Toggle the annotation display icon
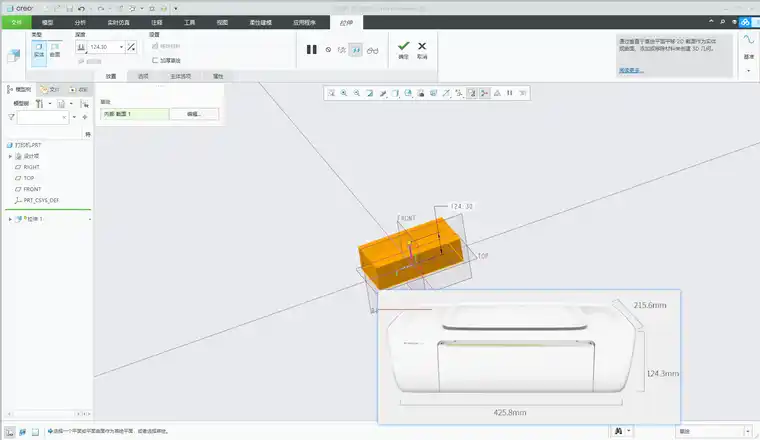Image resolution: width=760 pixels, height=440 pixels. tap(472, 93)
